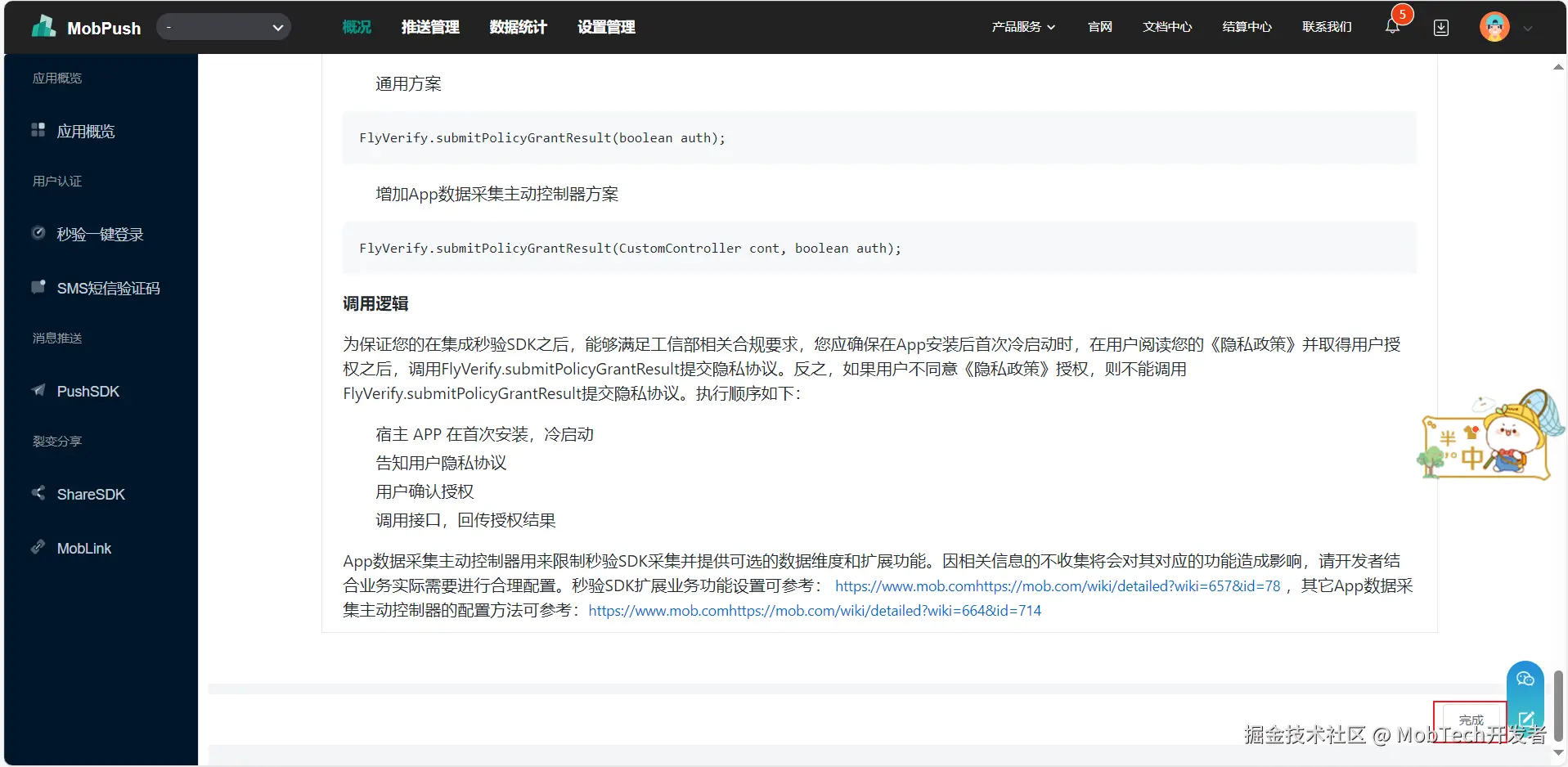This screenshot has height=767, width=1568.
Task: Click the download icon in the top bar
Action: click(x=1441, y=28)
